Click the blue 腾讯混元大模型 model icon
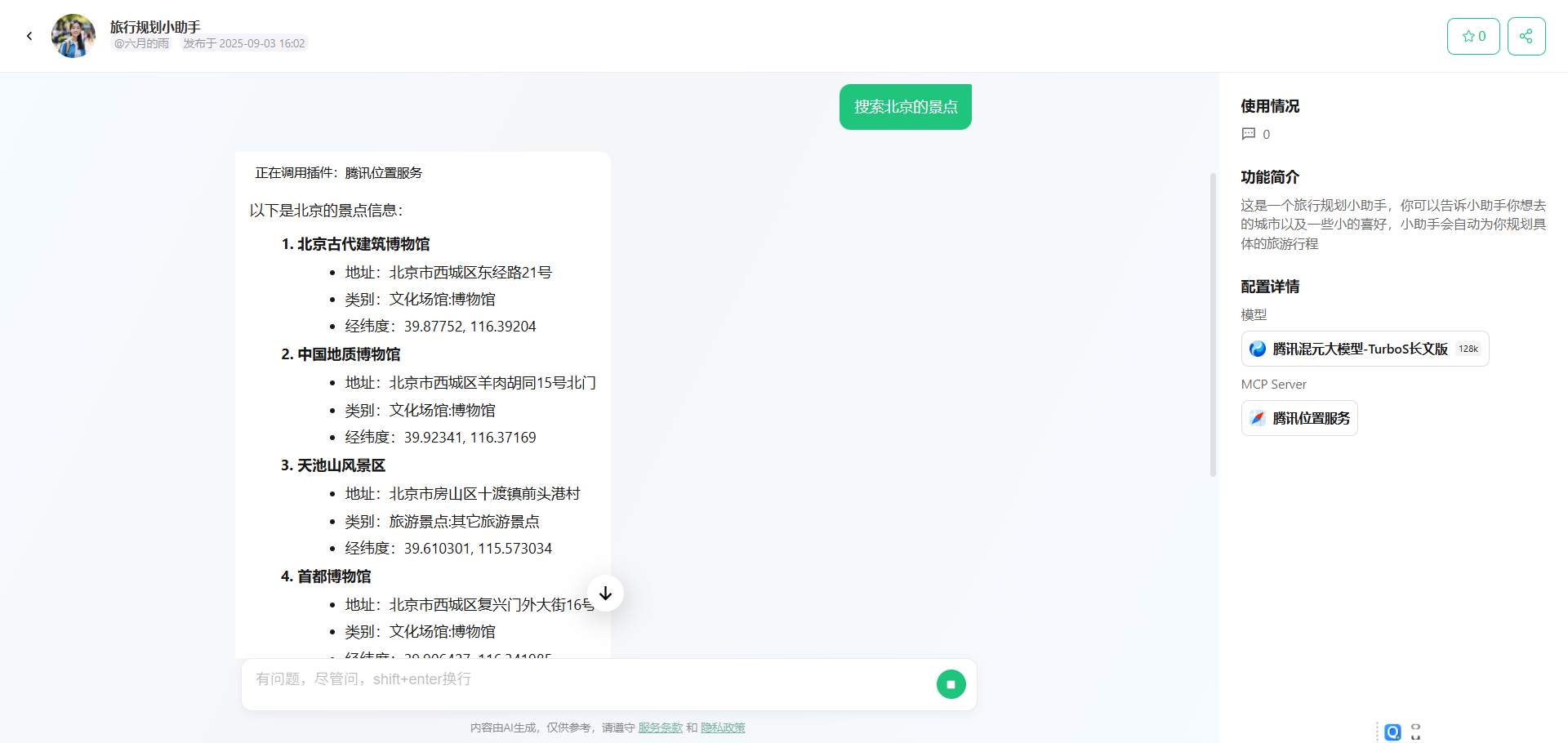 point(1258,349)
